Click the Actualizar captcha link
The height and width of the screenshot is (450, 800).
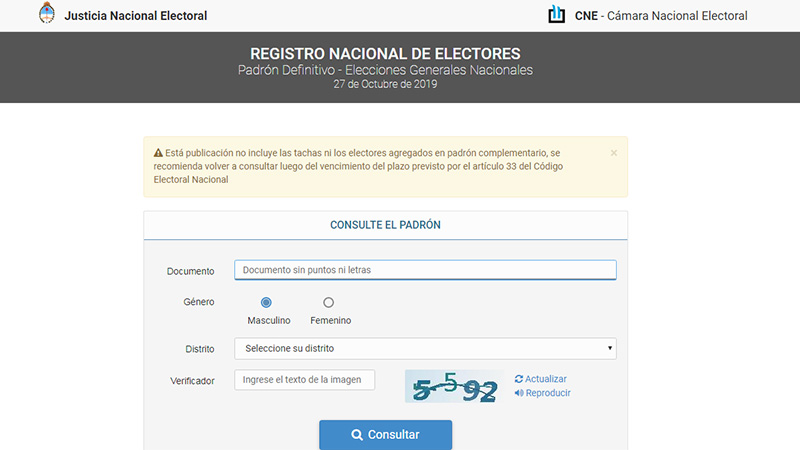point(545,379)
